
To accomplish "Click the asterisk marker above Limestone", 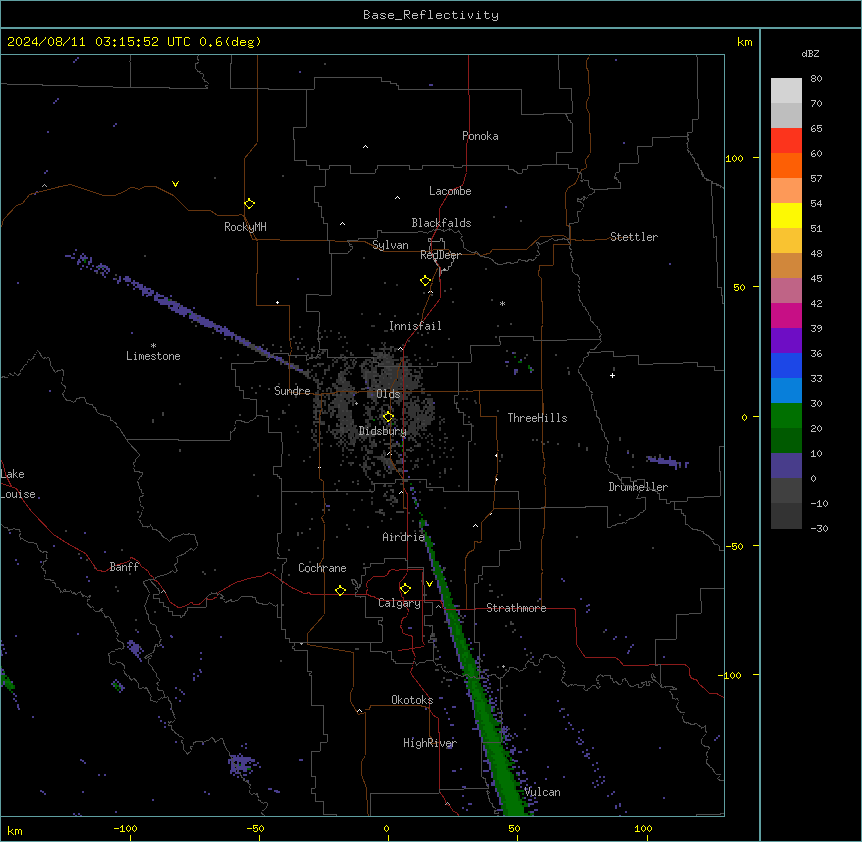I will [x=153, y=345].
